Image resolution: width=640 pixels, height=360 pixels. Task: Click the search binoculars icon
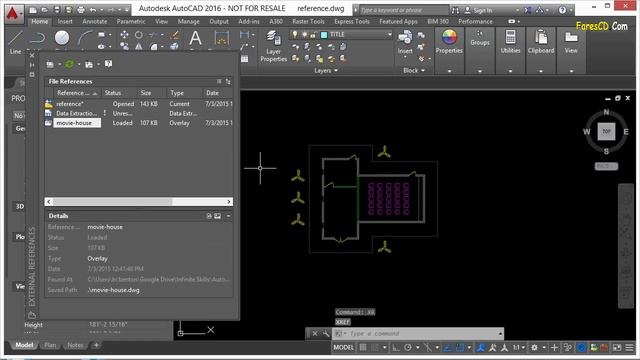coord(455,10)
